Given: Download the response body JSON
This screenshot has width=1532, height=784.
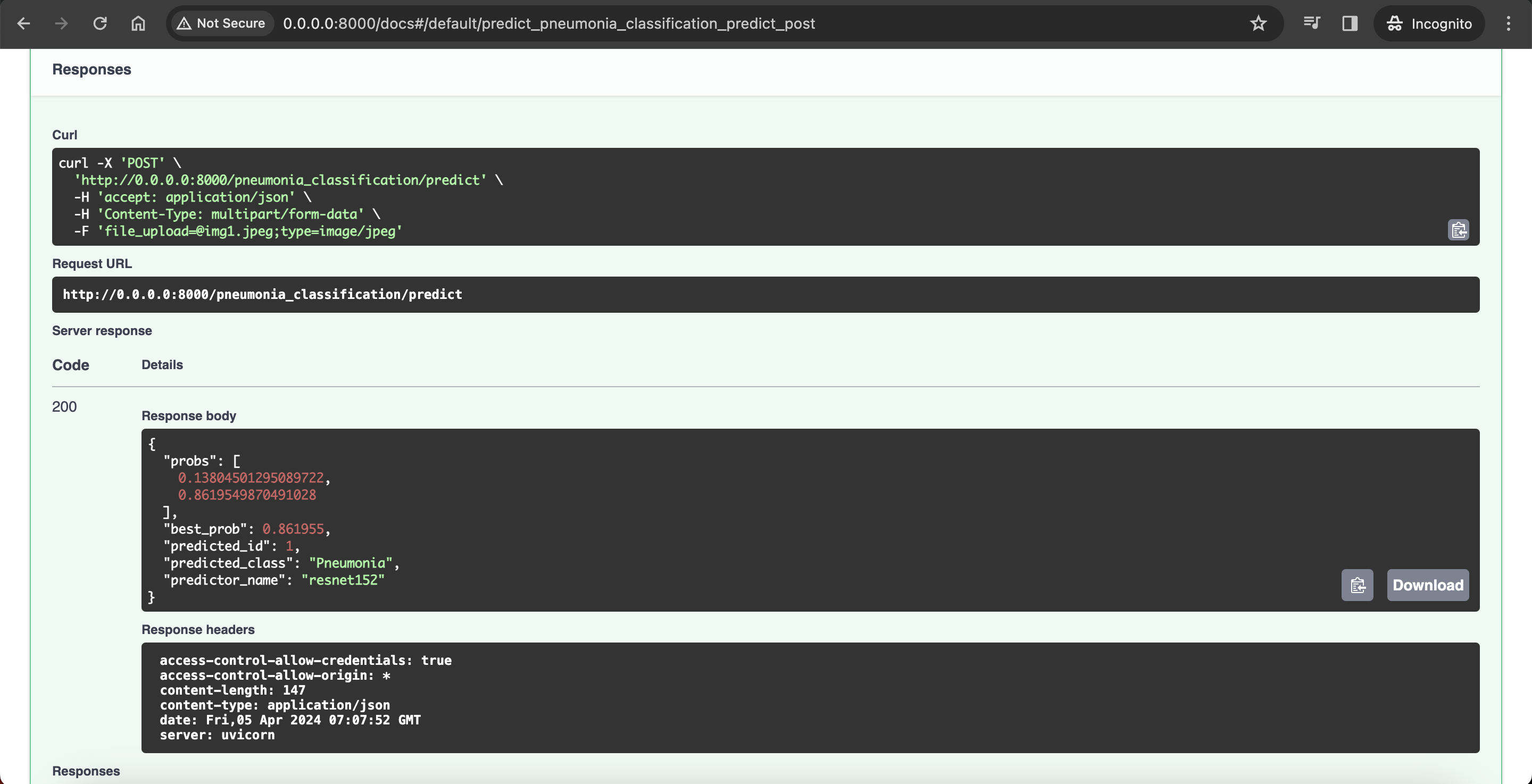Looking at the screenshot, I should pyautogui.click(x=1427, y=585).
